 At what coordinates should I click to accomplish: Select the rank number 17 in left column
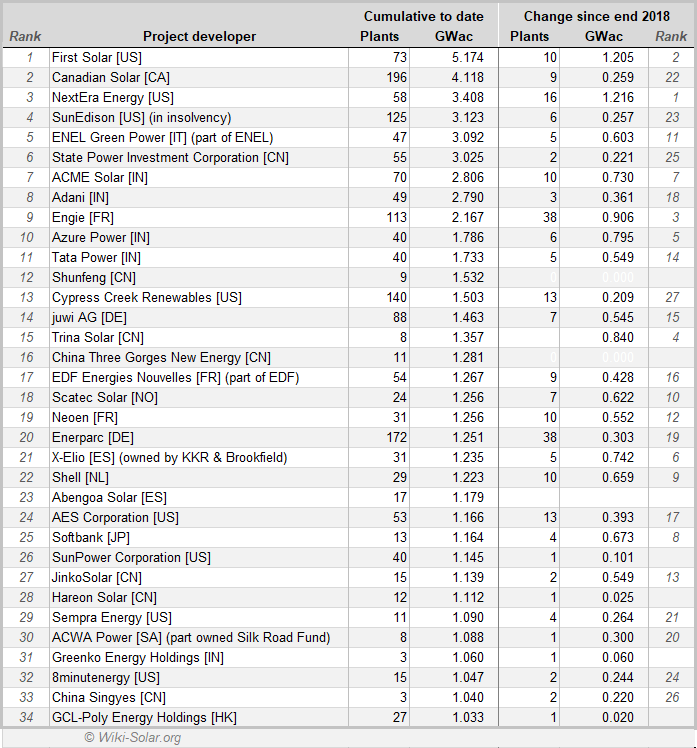tap(27, 378)
